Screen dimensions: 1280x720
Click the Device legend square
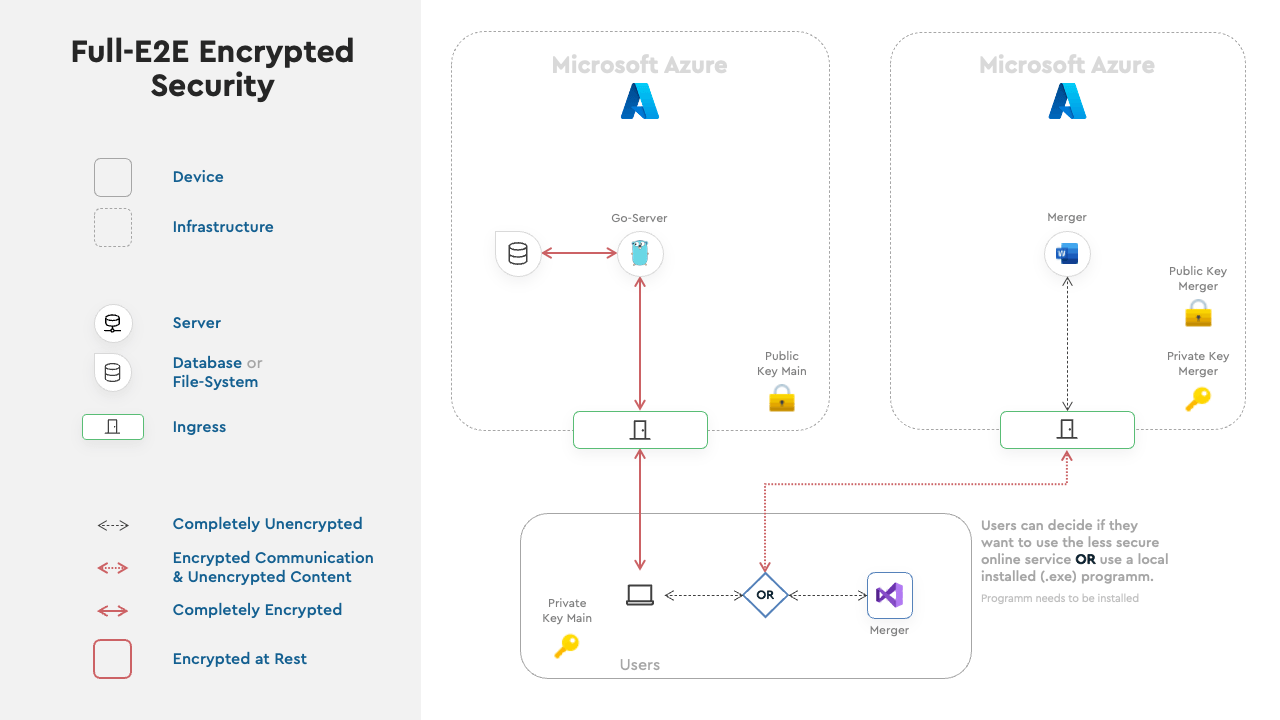[113, 177]
